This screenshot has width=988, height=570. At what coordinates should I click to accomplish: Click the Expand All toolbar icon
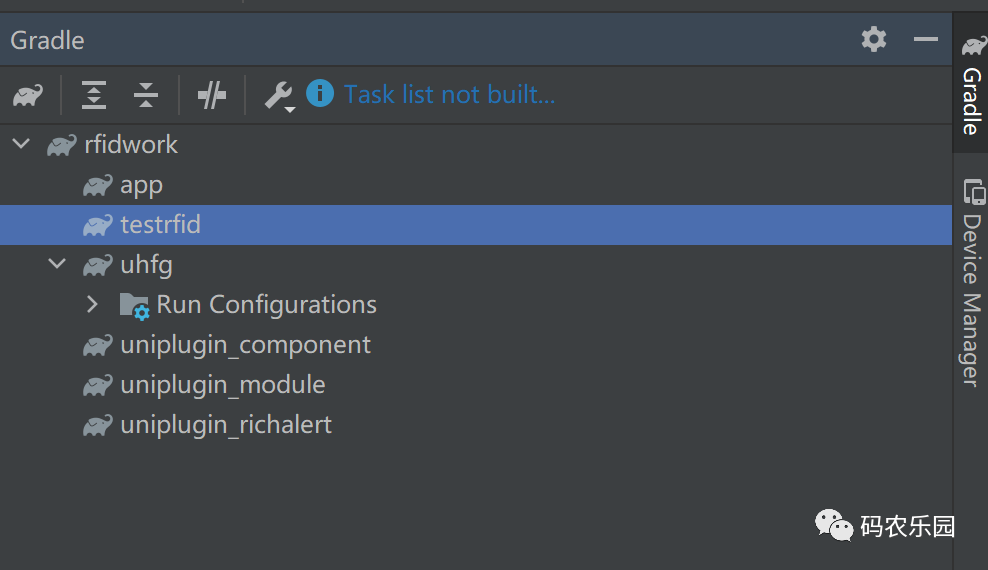click(94, 95)
